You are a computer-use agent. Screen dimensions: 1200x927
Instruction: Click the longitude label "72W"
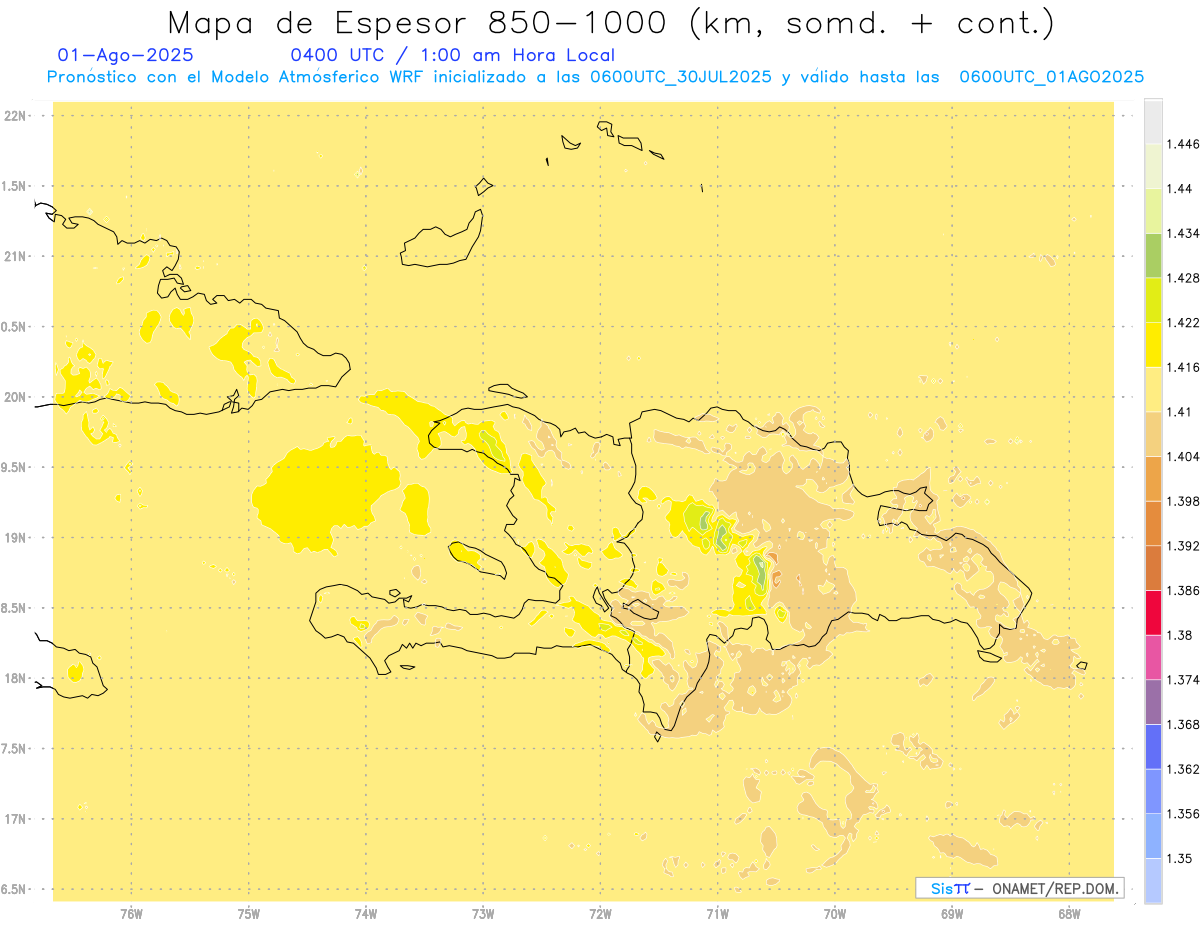coord(600,914)
